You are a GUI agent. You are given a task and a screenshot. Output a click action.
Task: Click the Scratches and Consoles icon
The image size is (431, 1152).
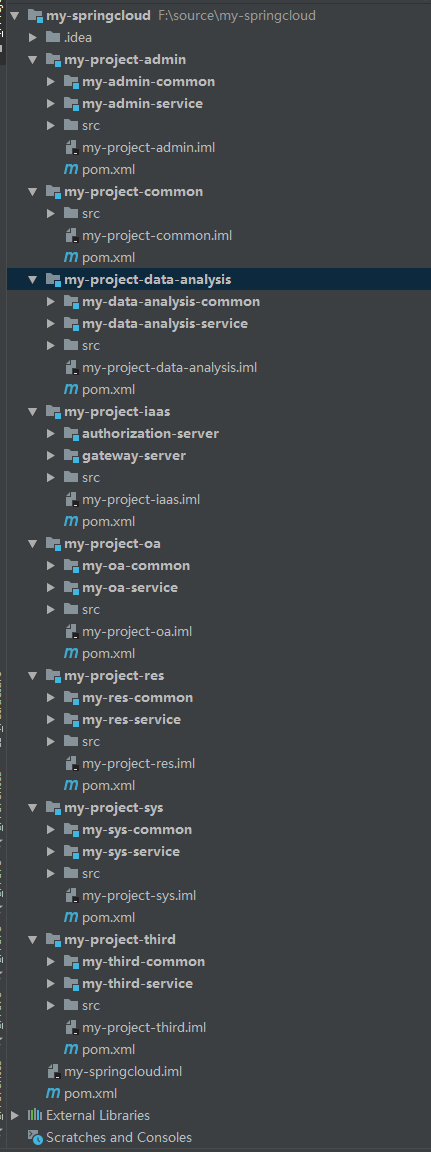35,1137
